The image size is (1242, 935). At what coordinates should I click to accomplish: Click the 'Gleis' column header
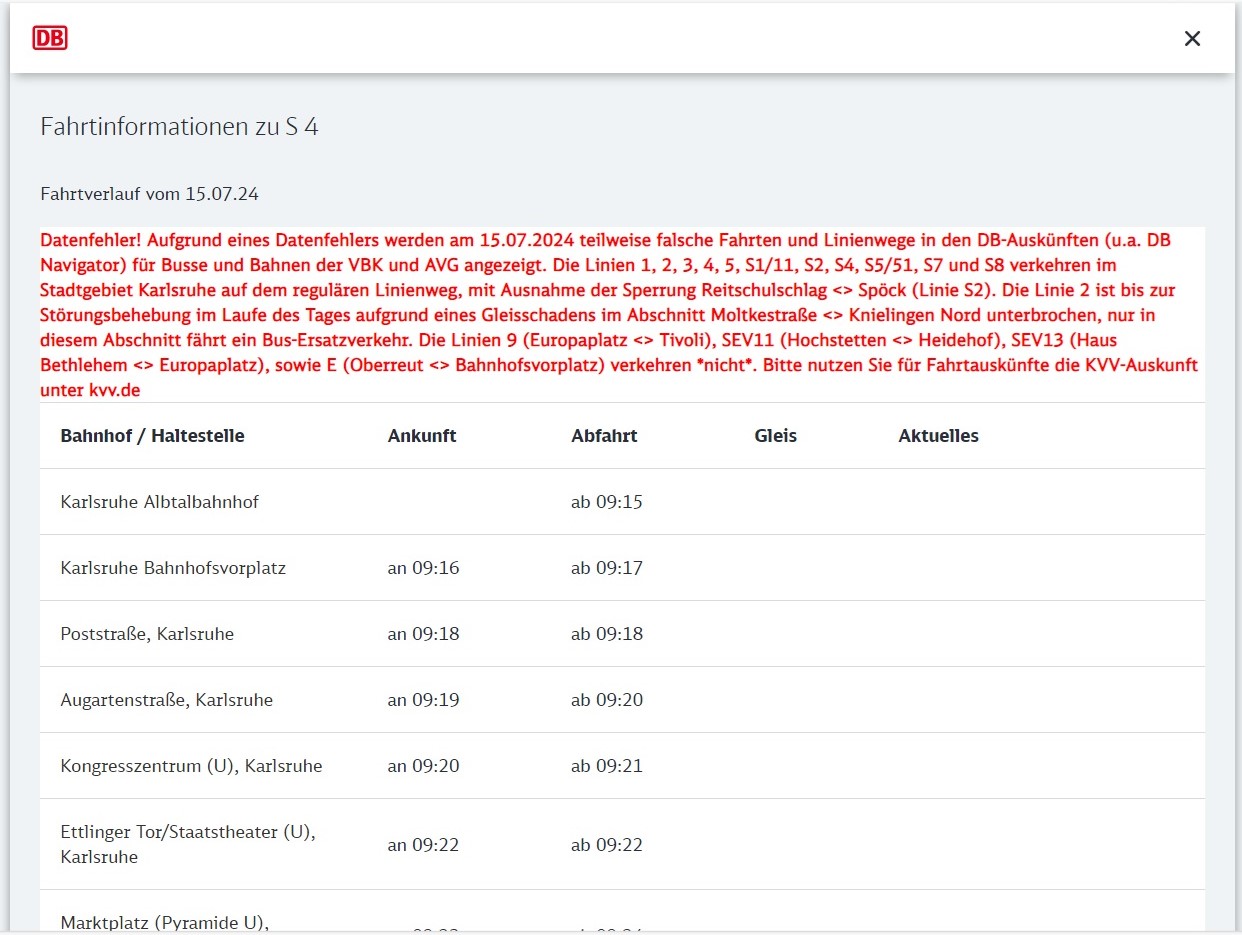pyautogui.click(x=776, y=436)
